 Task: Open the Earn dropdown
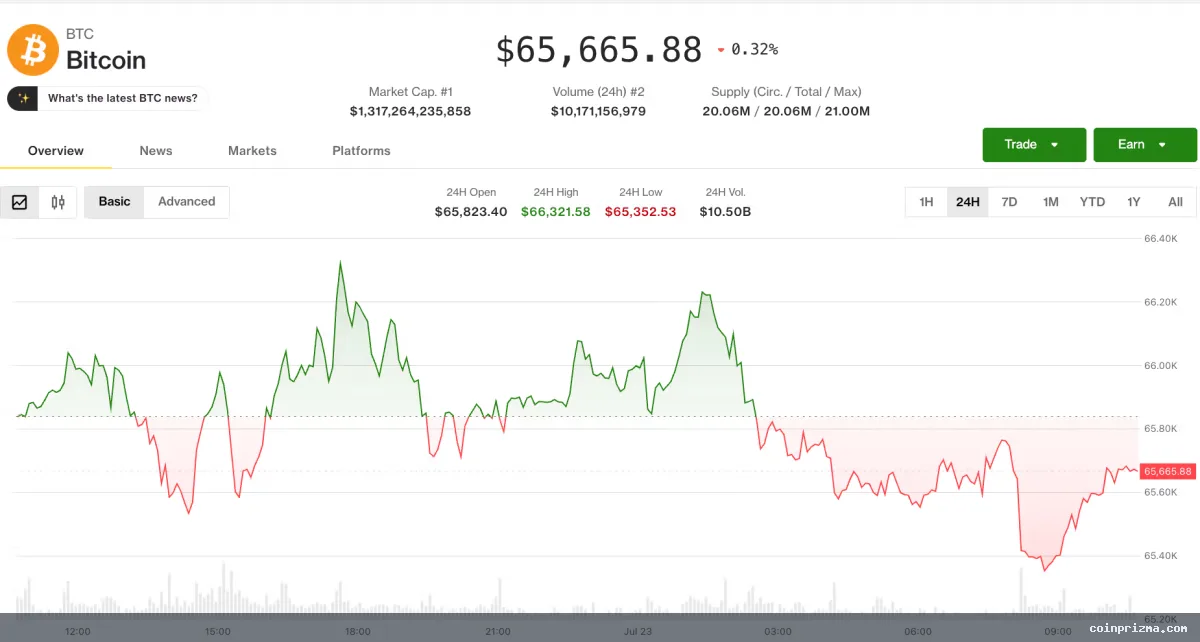click(1145, 145)
